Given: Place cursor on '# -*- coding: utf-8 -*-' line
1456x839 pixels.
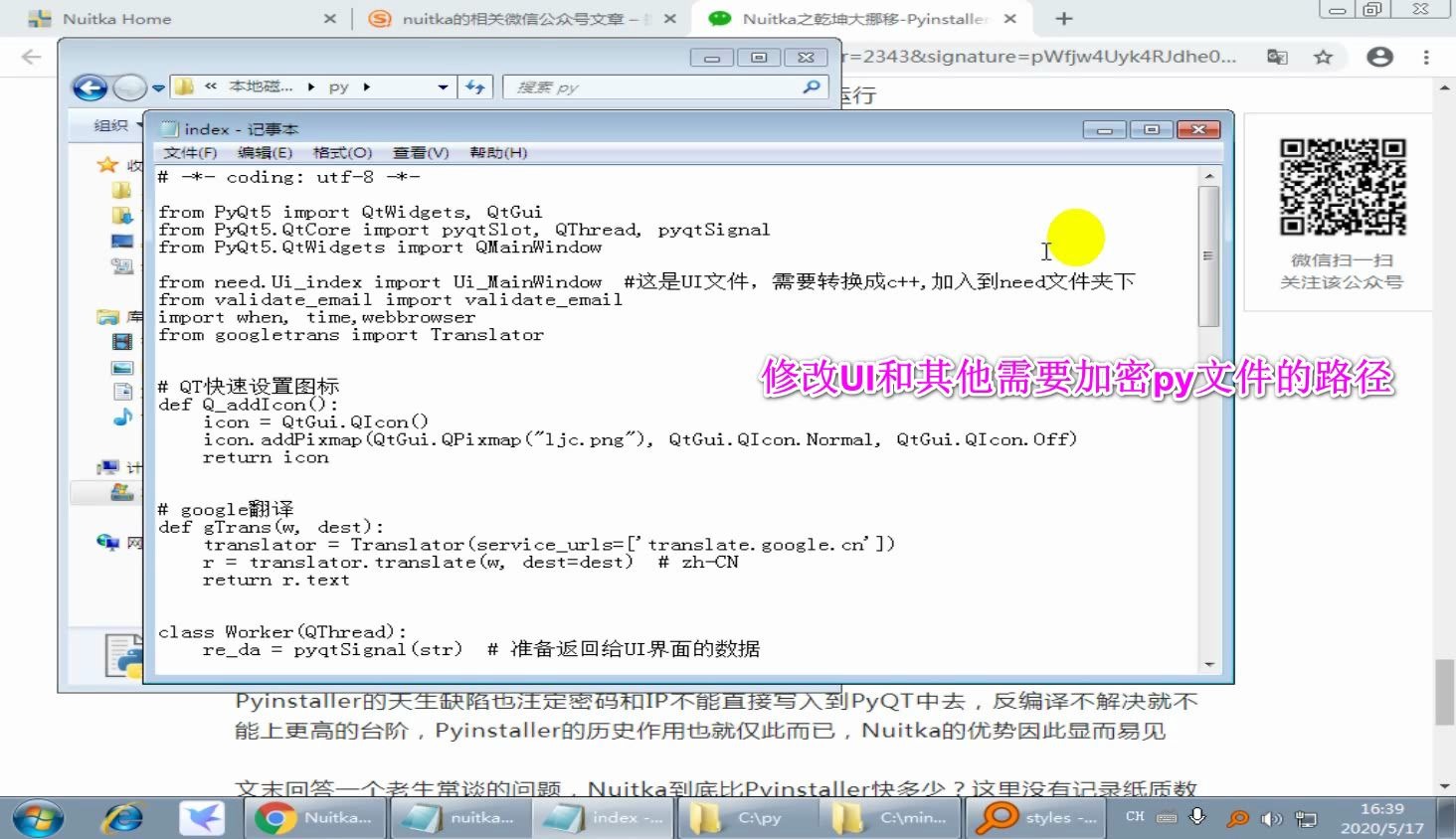Looking at the screenshot, I should [289, 178].
